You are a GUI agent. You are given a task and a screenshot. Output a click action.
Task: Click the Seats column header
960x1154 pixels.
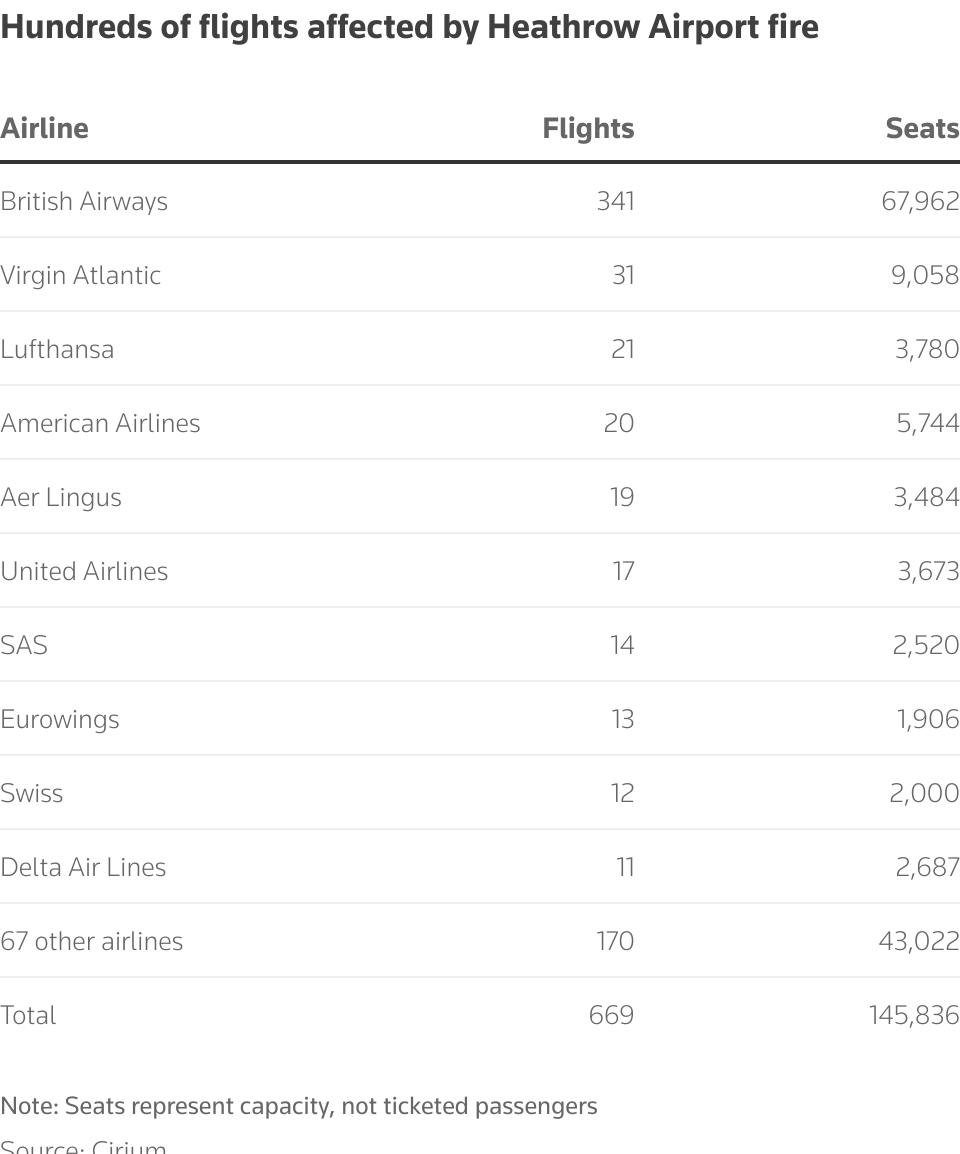(922, 128)
